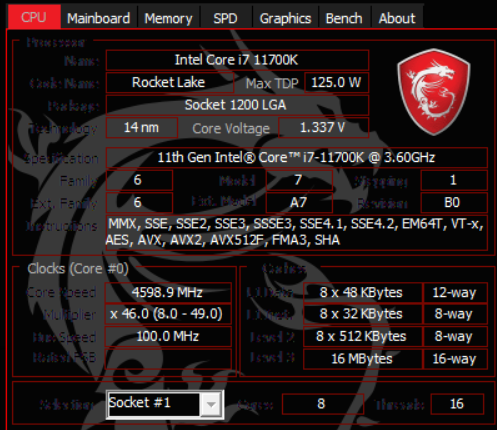Click the 'Max TDP' label
Image resolution: width=497 pixels, height=430 pixels.
272,83
